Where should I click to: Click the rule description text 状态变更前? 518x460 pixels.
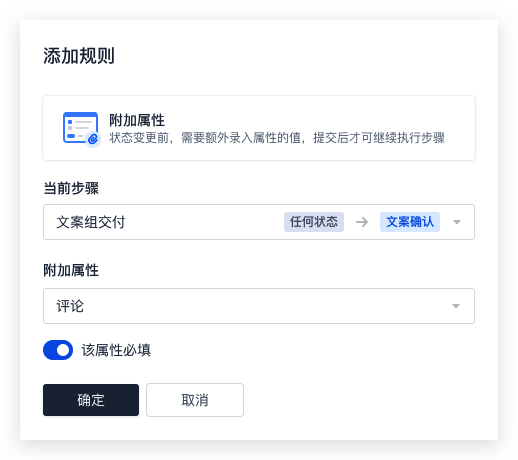pos(139,138)
